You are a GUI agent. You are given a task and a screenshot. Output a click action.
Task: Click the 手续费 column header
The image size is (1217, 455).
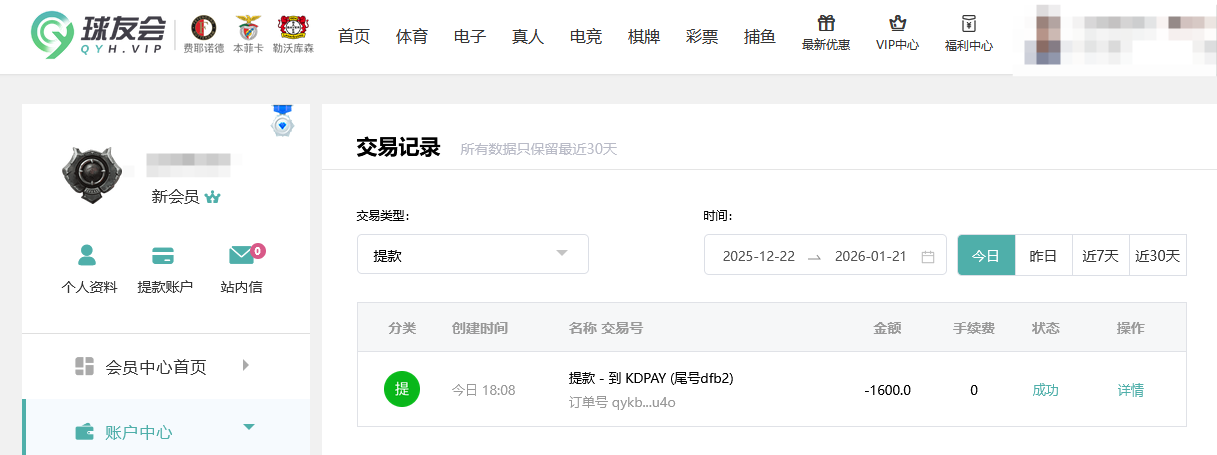[973, 328]
